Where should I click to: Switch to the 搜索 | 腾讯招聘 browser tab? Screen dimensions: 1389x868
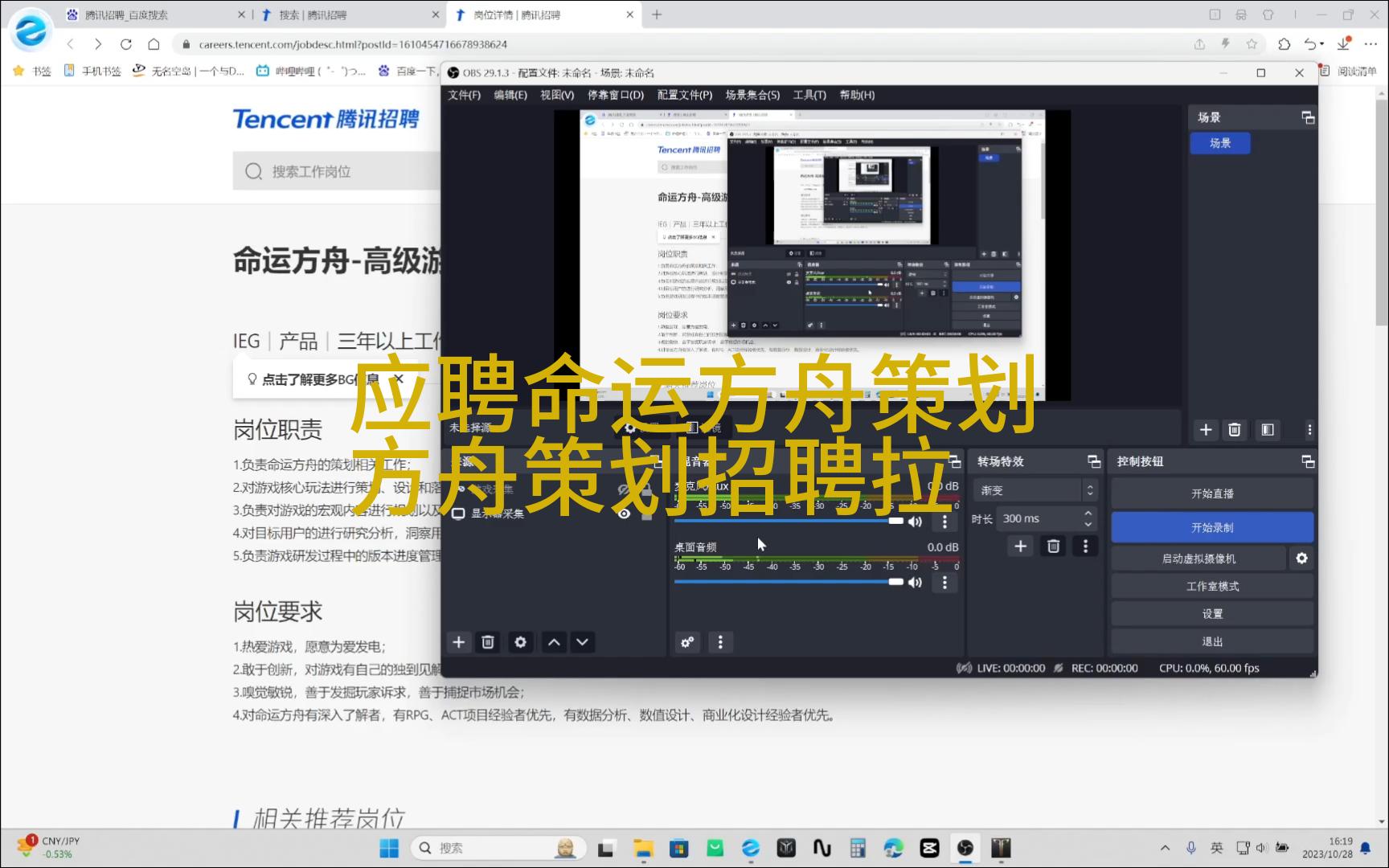346,14
